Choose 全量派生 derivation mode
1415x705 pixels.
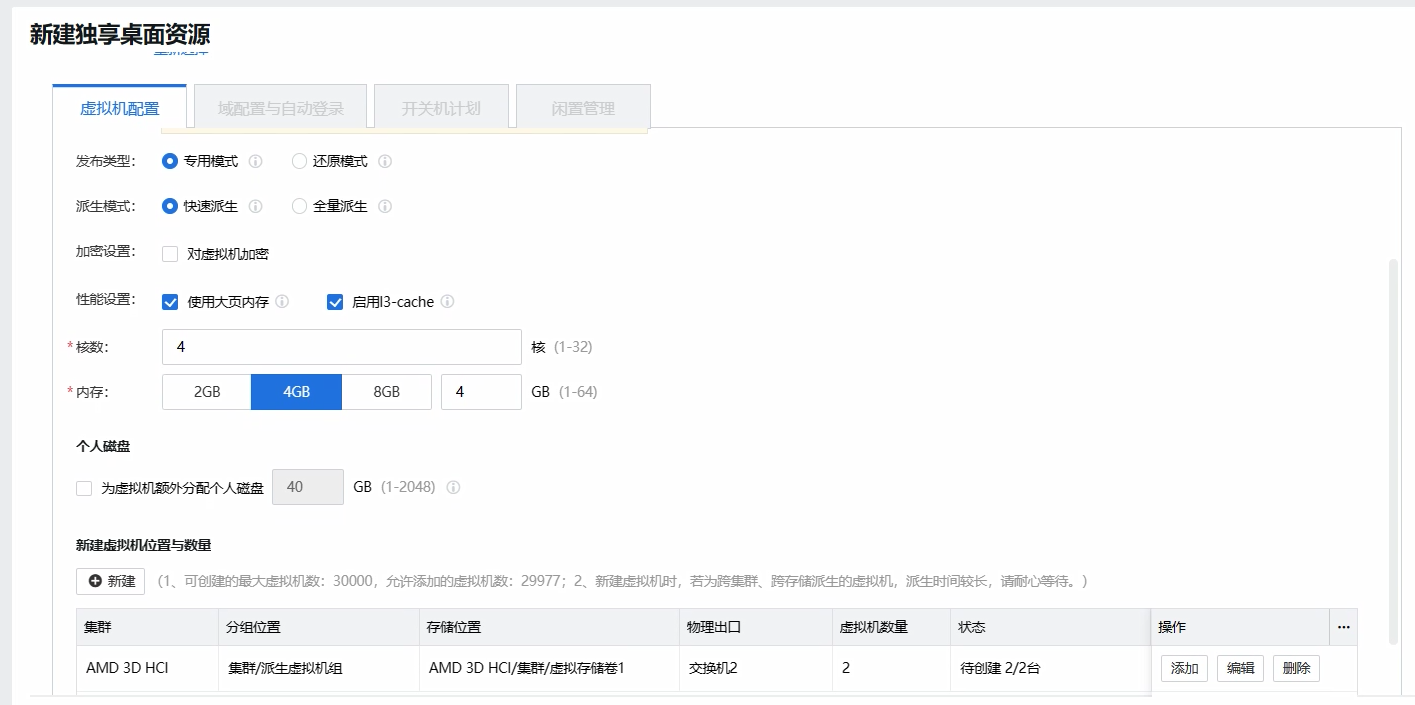tap(299, 206)
